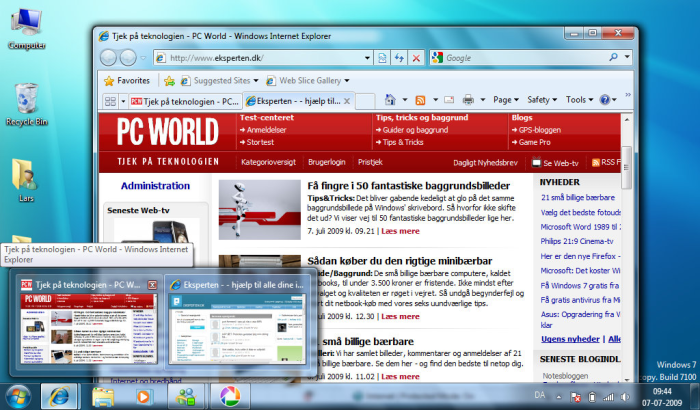Show hidden tray icons arrow

[558, 397]
